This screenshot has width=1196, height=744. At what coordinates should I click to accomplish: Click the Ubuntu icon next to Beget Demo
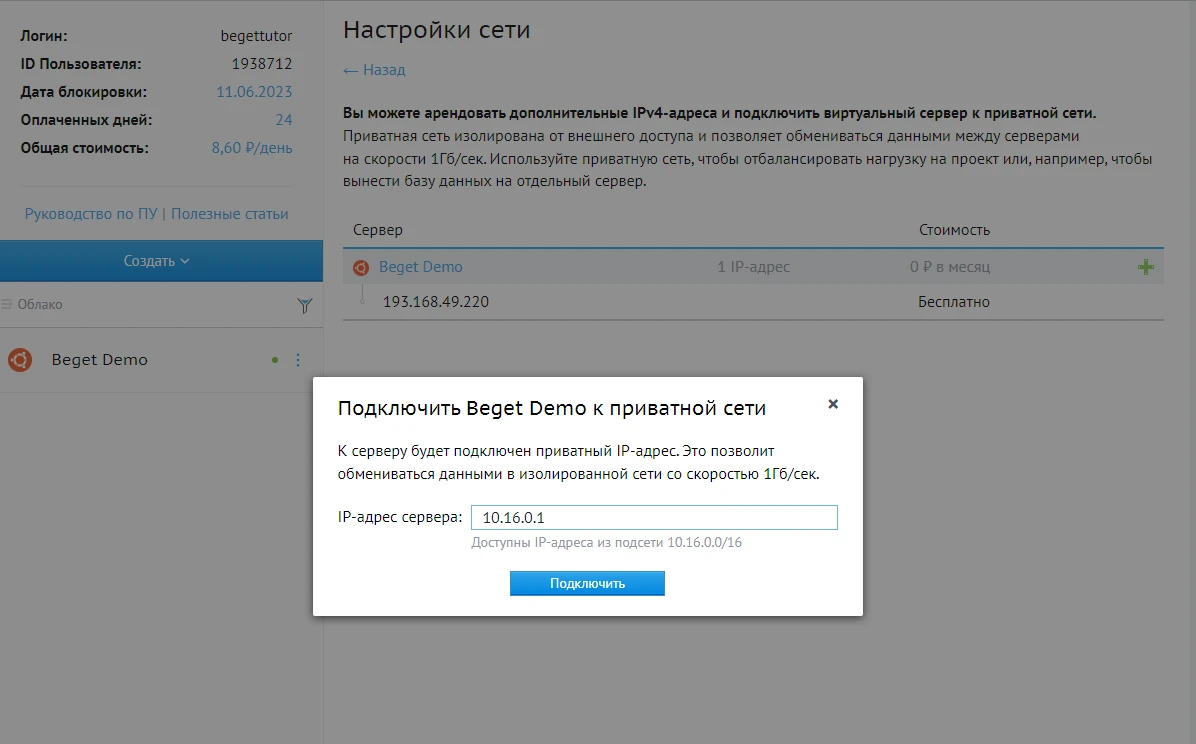tap(19, 359)
